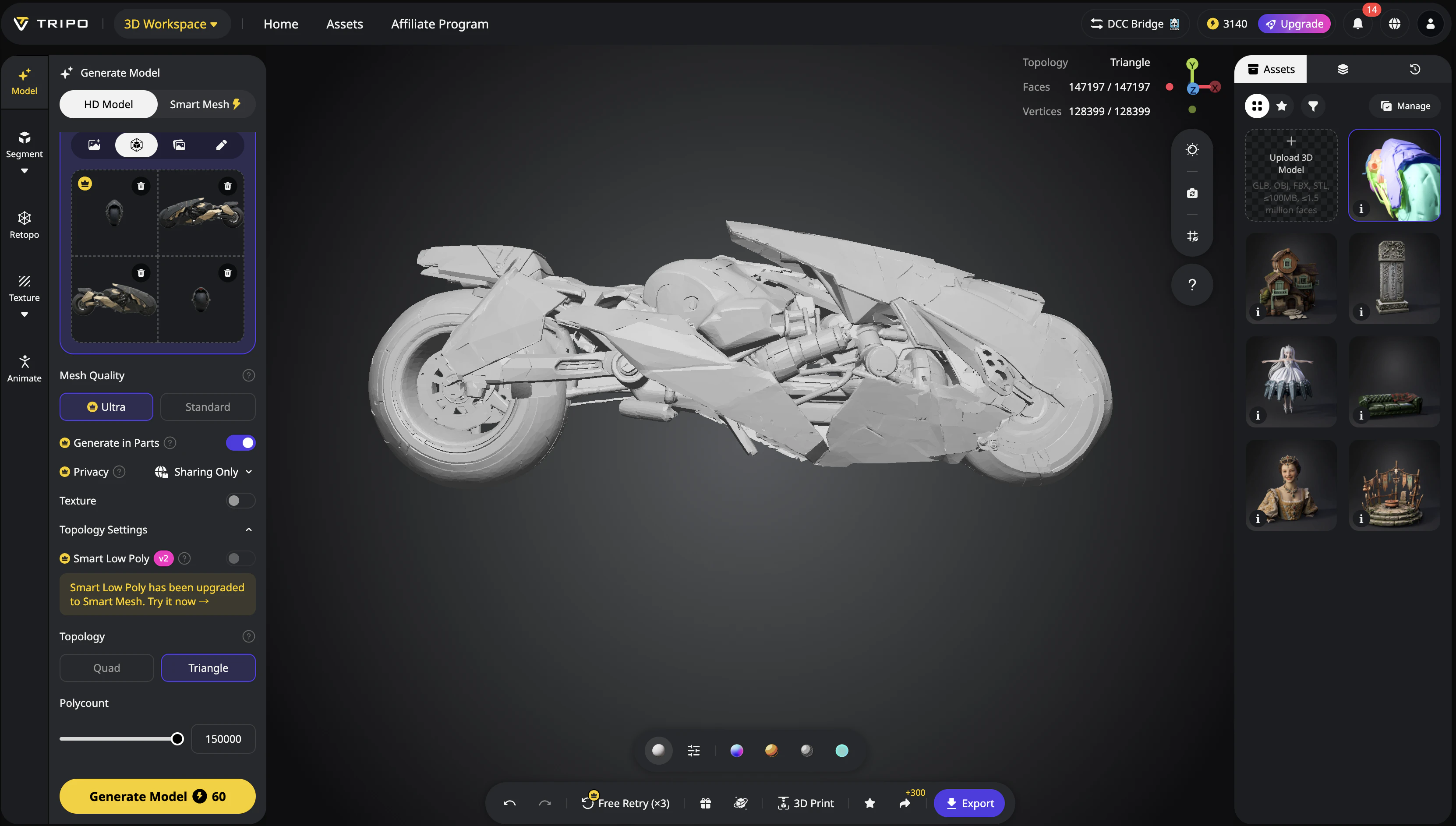Image resolution: width=1456 pixels, height=826 pixels.
Task: Delete the front helmet view image
Action: pyautogui.click(x=141, y=186)
